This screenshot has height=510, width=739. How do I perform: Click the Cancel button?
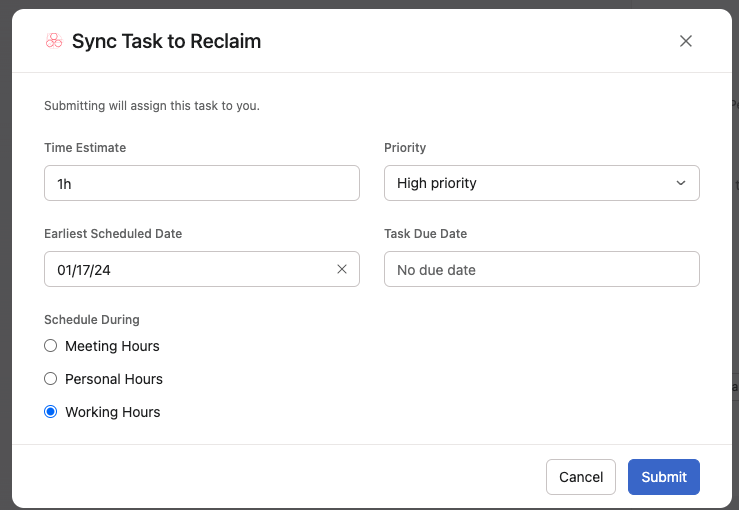581,477
